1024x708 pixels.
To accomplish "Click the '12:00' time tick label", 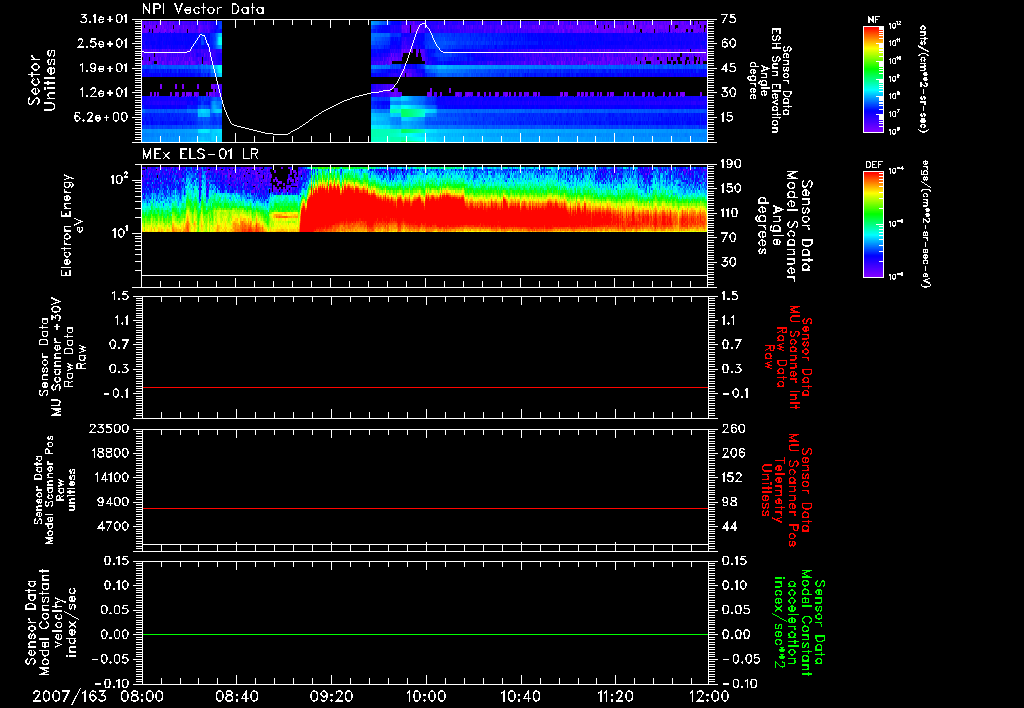I will pos(709,696).
